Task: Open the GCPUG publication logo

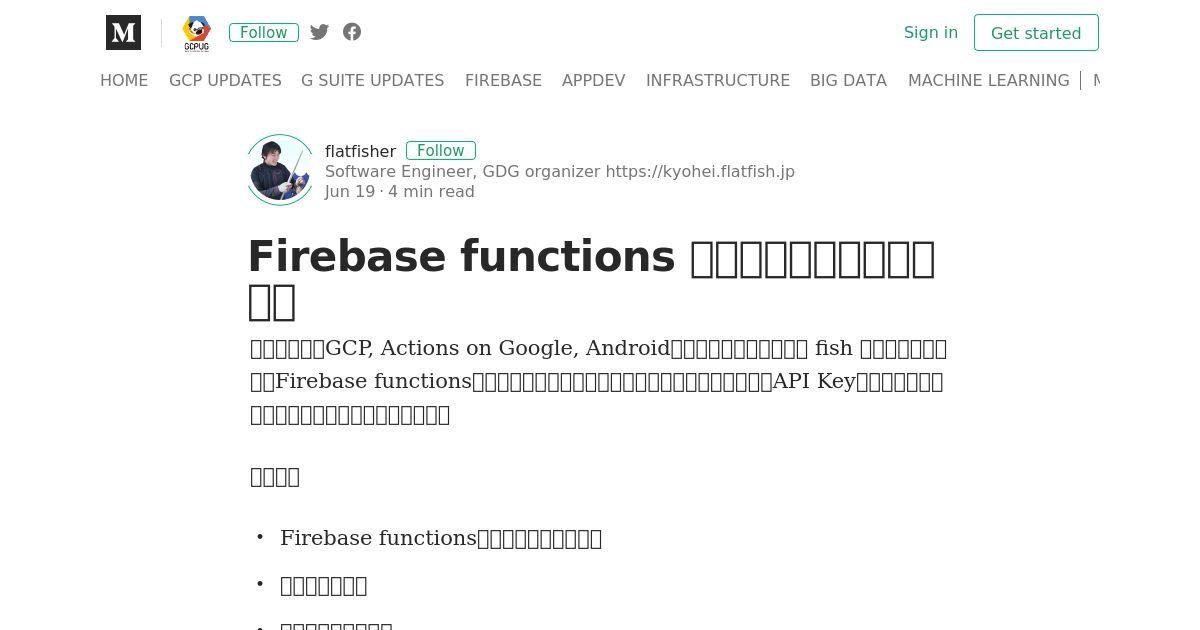Action: pos(197,33)
